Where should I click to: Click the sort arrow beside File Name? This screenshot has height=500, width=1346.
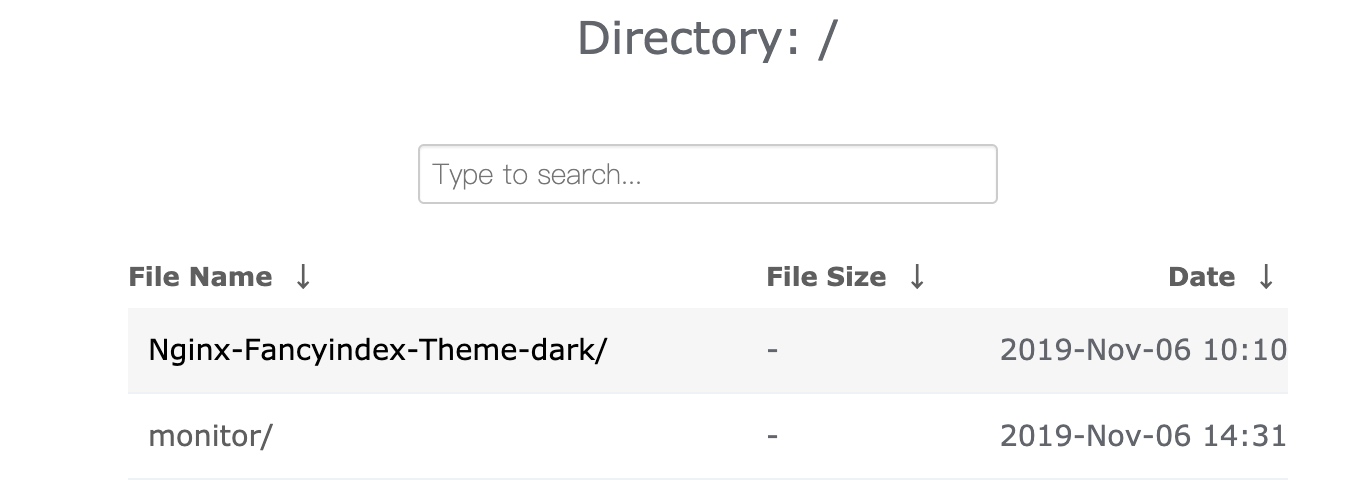303,277
